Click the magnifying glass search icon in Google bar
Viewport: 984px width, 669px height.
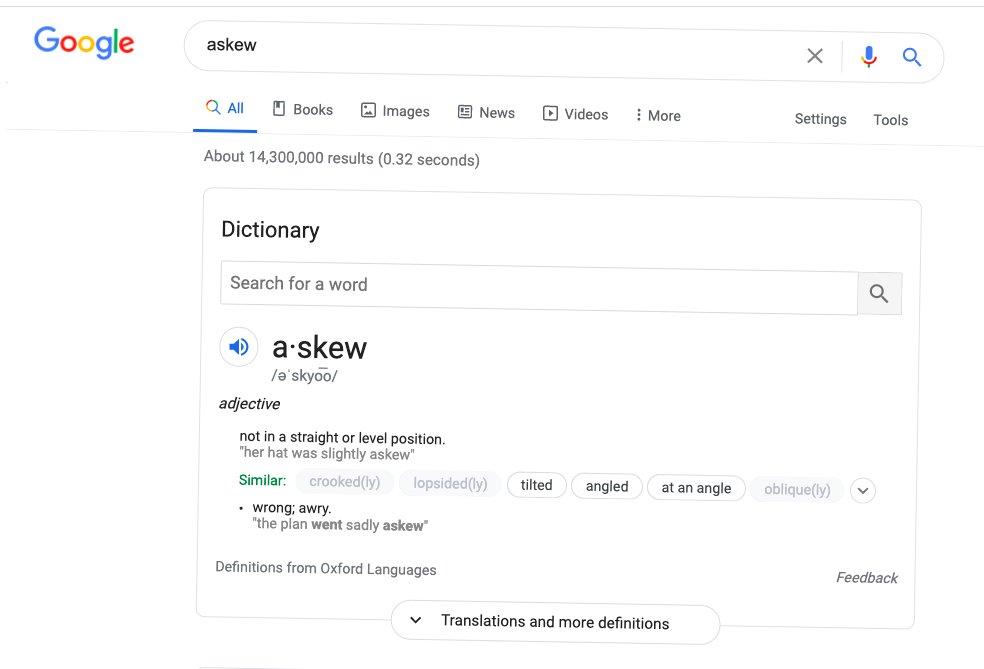click(911, 56)
